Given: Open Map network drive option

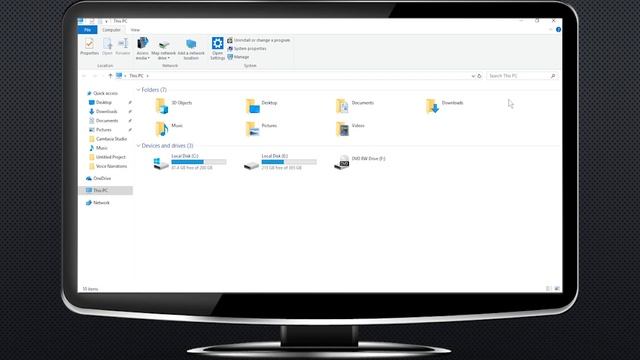Looking at the screenshot, I should 164,49.
